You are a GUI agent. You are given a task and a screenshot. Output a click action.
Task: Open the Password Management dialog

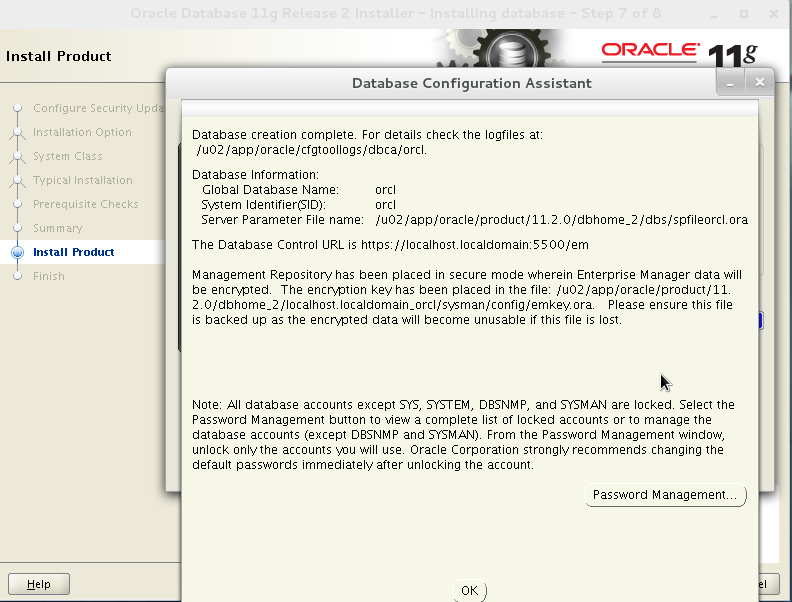tap(665, 495)
